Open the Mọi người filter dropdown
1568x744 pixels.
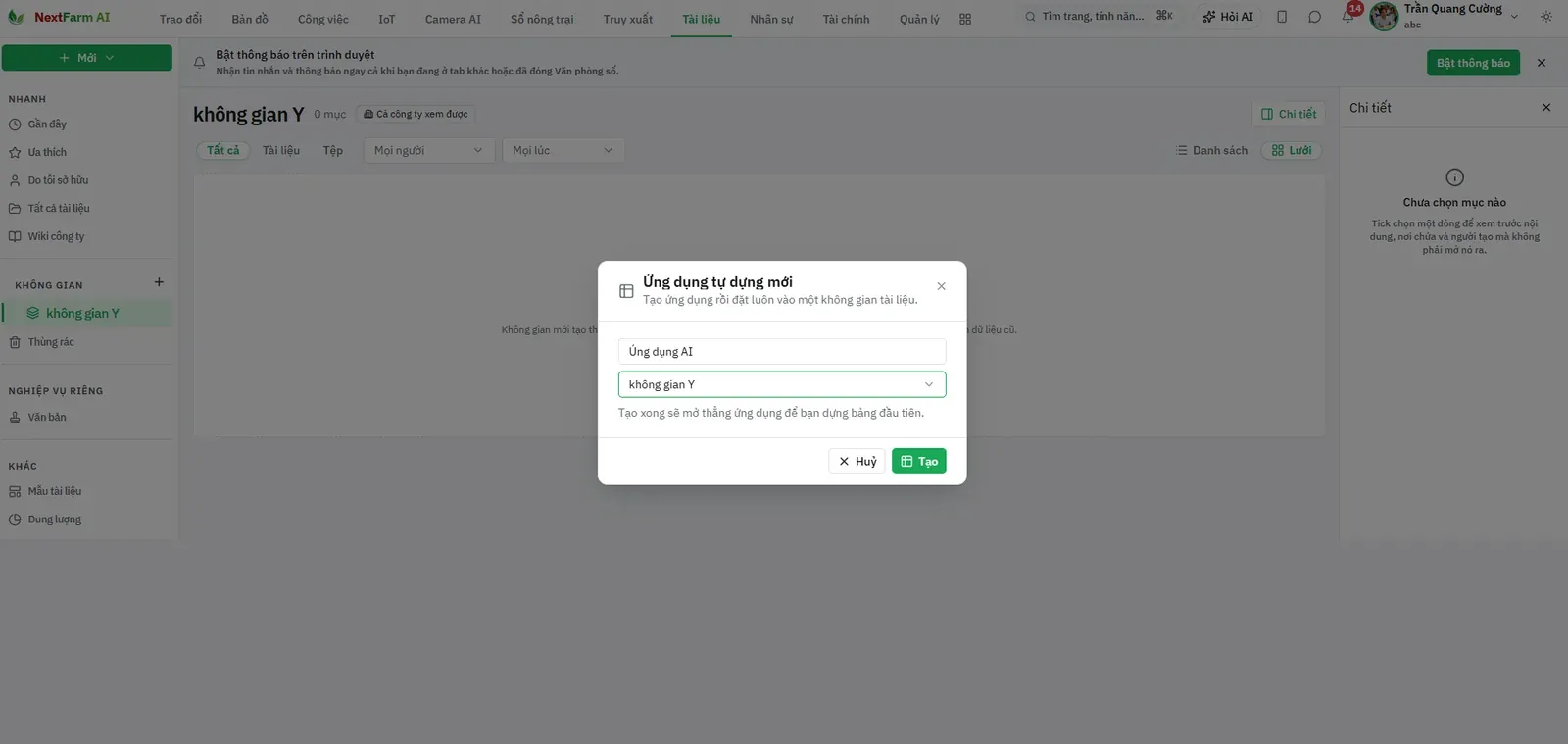click(428, 150)
